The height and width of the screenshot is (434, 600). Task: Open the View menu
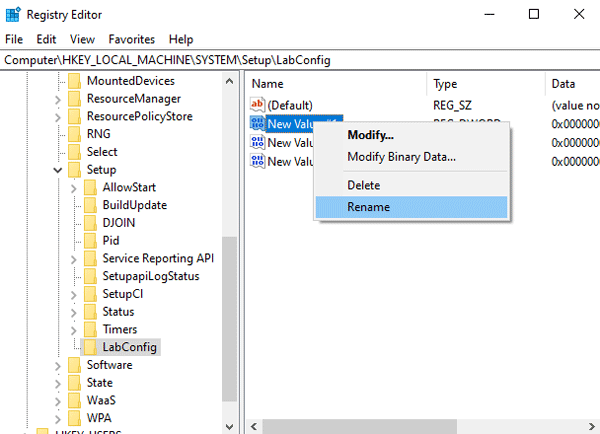pos(82,39)
